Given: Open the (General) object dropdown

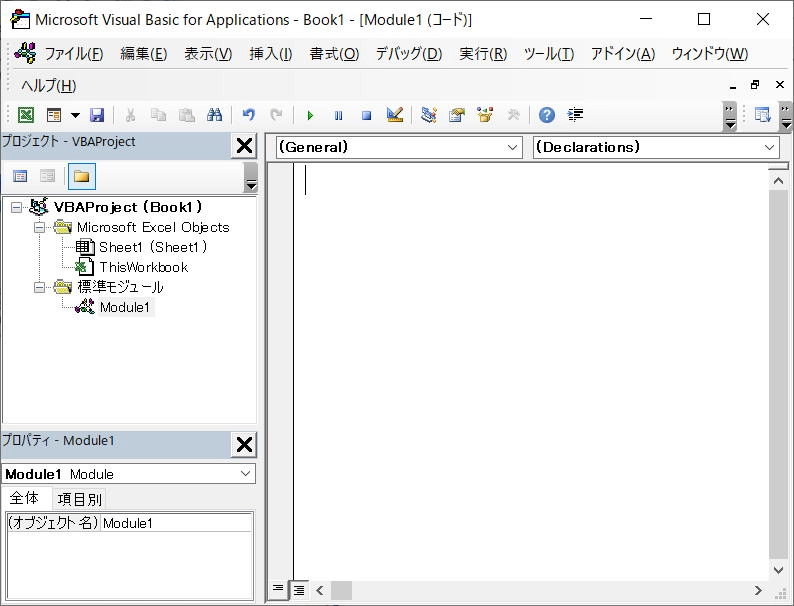Looking at the screenshot, I should (399, 147).
